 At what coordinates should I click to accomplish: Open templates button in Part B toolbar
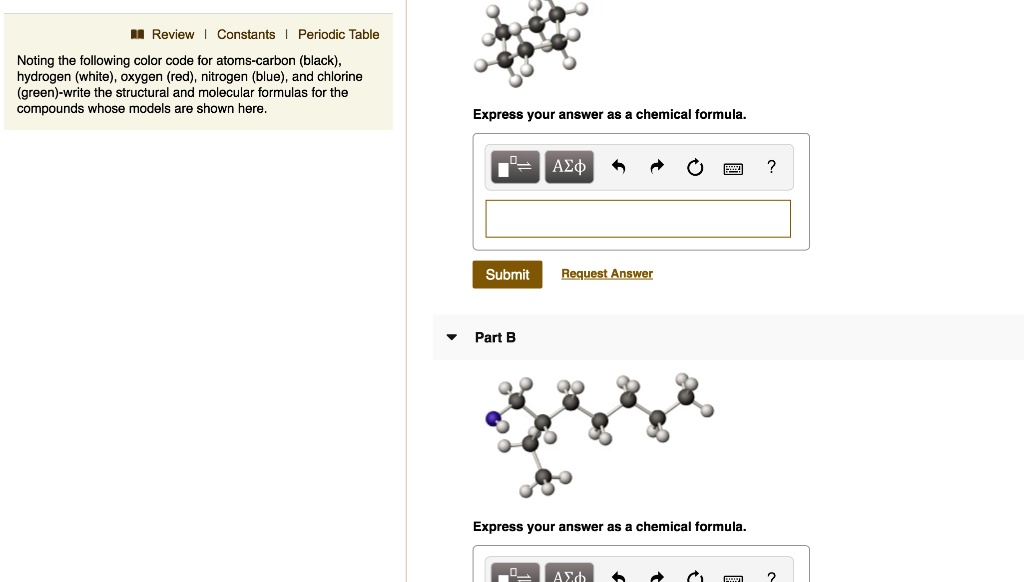point(515,574)
